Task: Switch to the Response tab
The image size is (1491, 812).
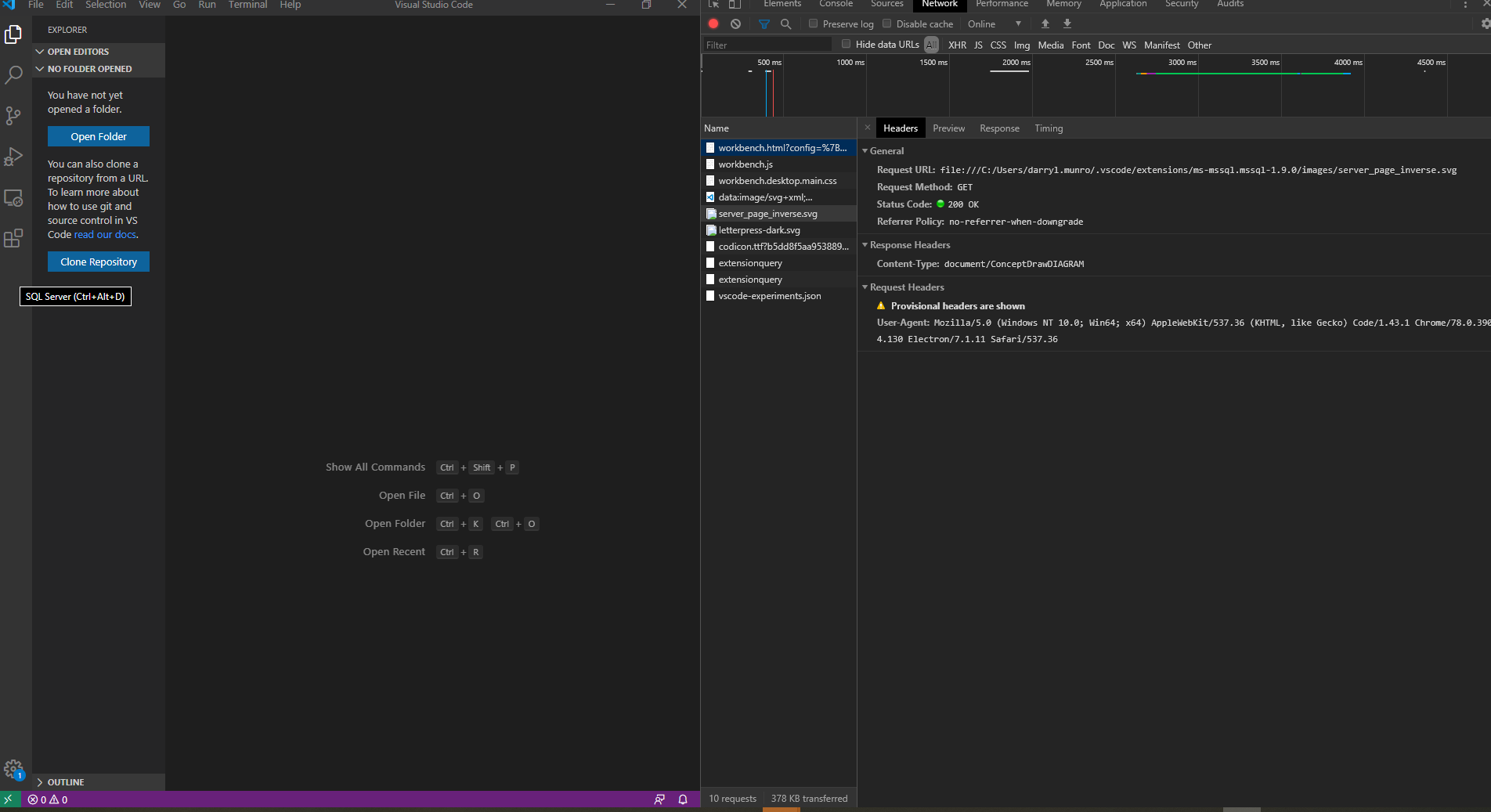Action: pos(999,128)
